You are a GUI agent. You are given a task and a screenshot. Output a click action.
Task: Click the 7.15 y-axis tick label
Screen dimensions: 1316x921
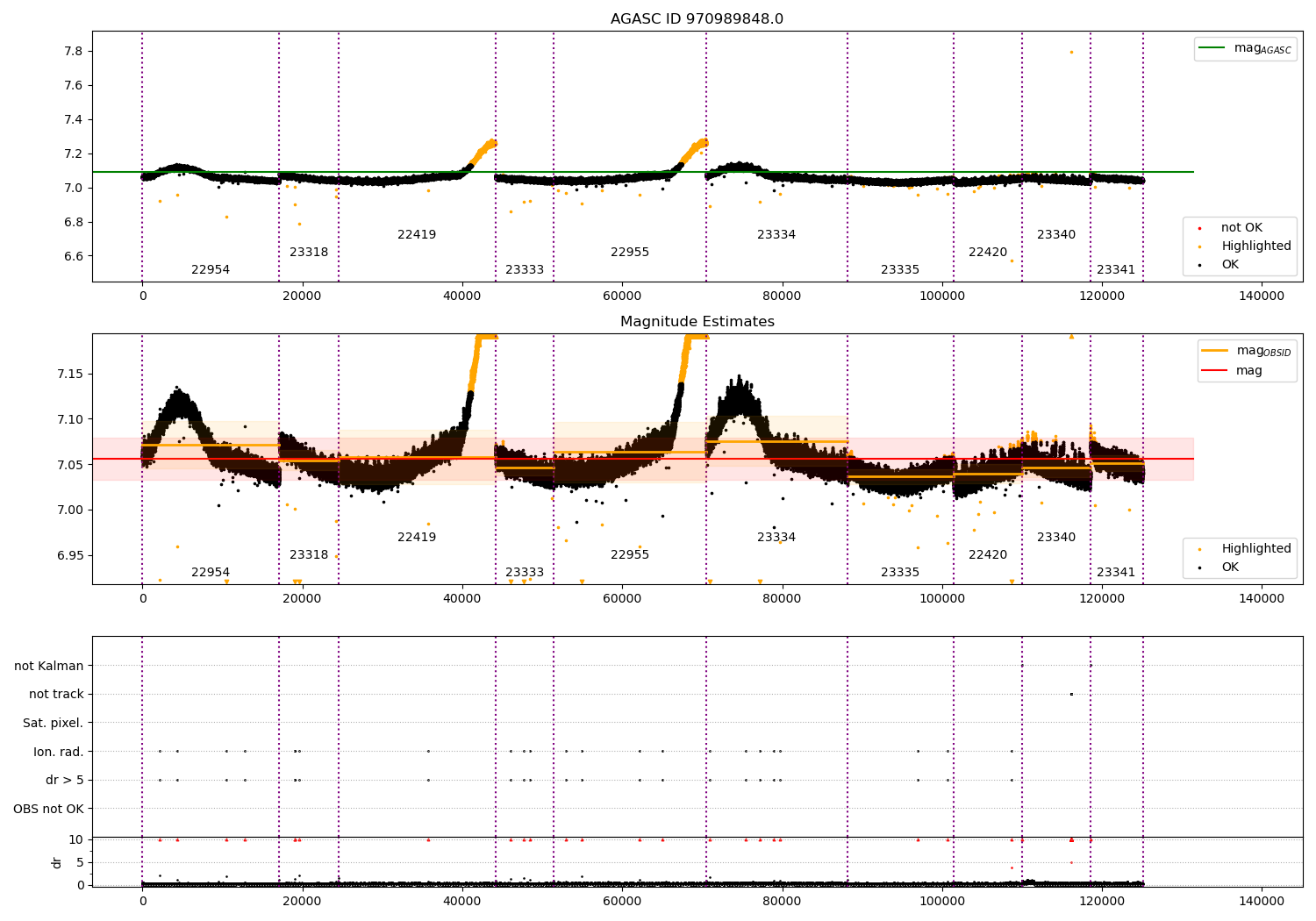70,375
